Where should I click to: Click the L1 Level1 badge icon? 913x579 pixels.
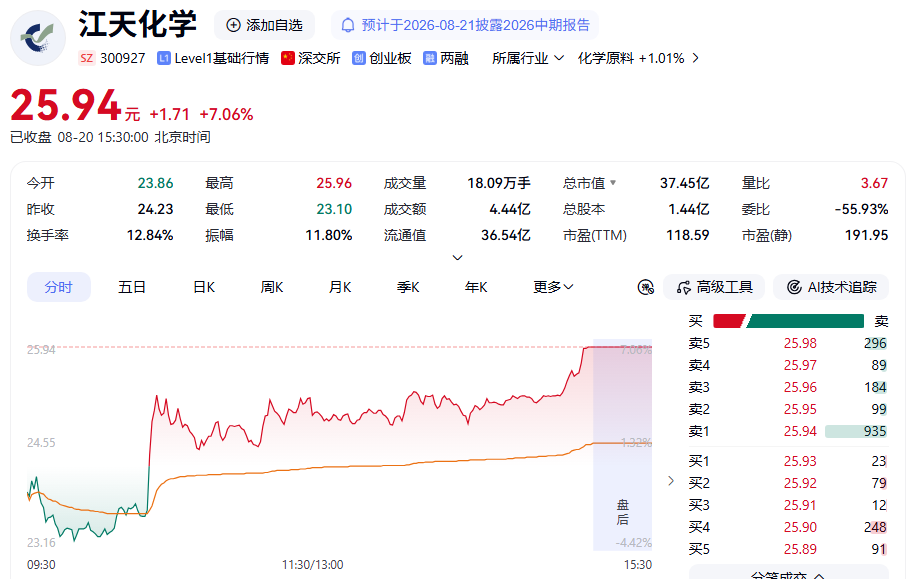tap(164, 58)
